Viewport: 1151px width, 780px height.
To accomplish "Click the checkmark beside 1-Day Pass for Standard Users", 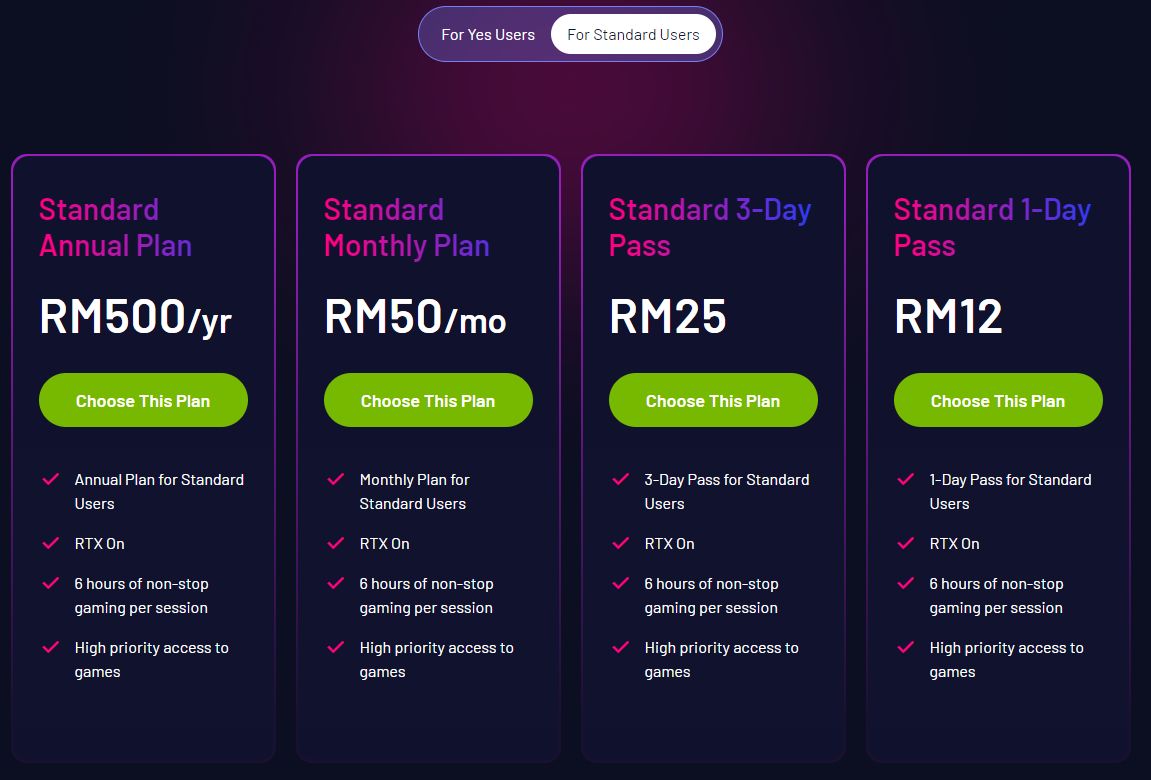I will [906, 480].
